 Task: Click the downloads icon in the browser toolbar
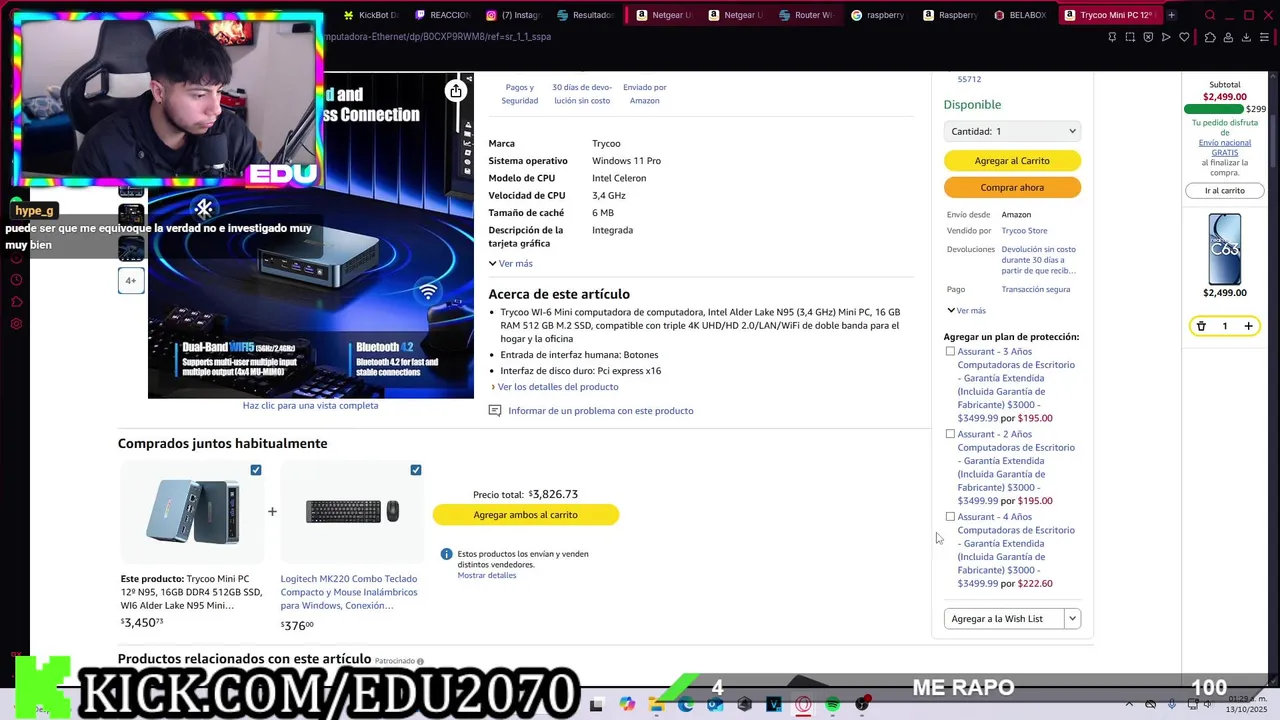tap(1247, 37)
